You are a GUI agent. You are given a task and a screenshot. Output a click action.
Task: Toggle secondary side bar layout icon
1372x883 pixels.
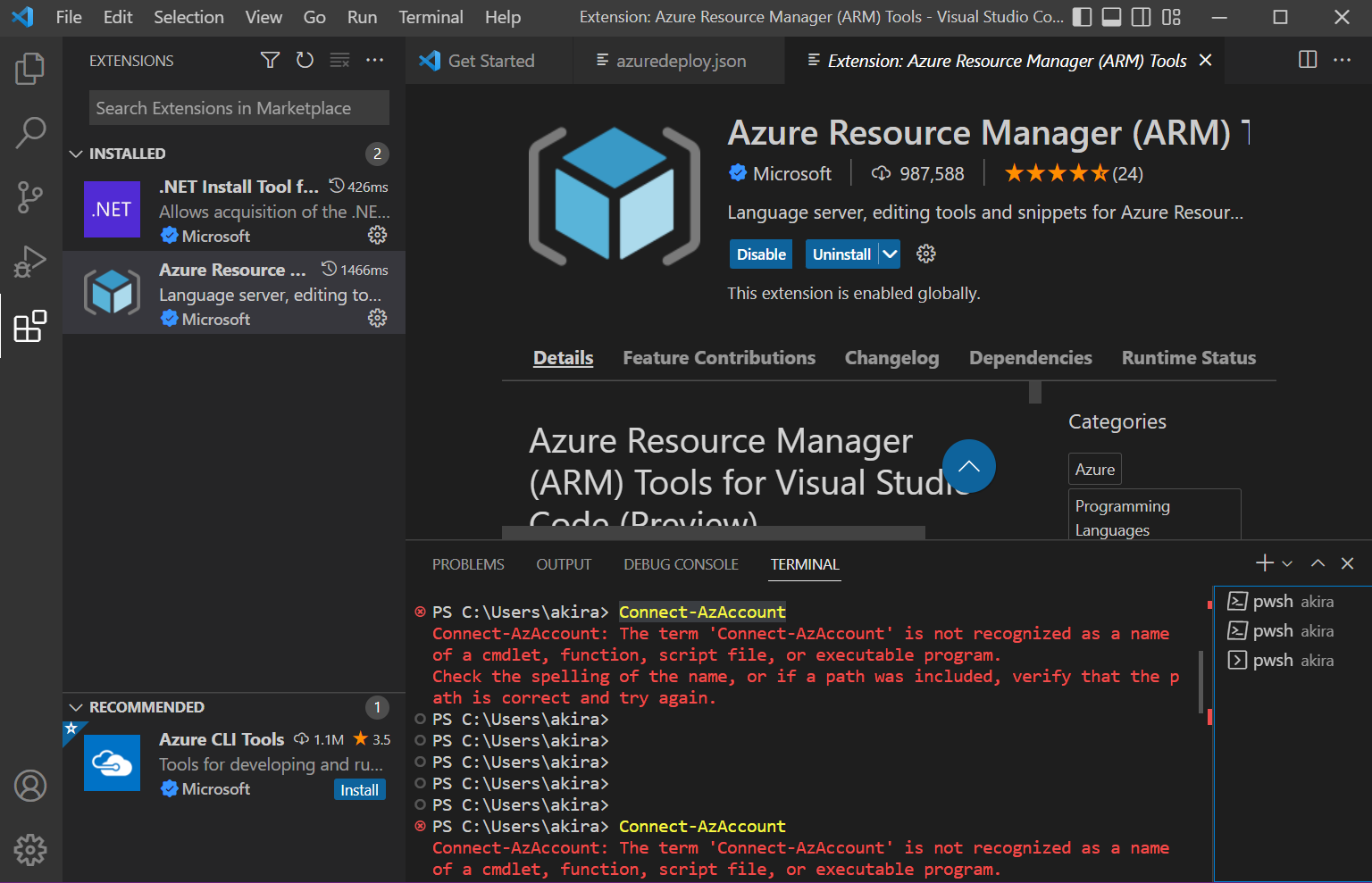click(1141, 17)
